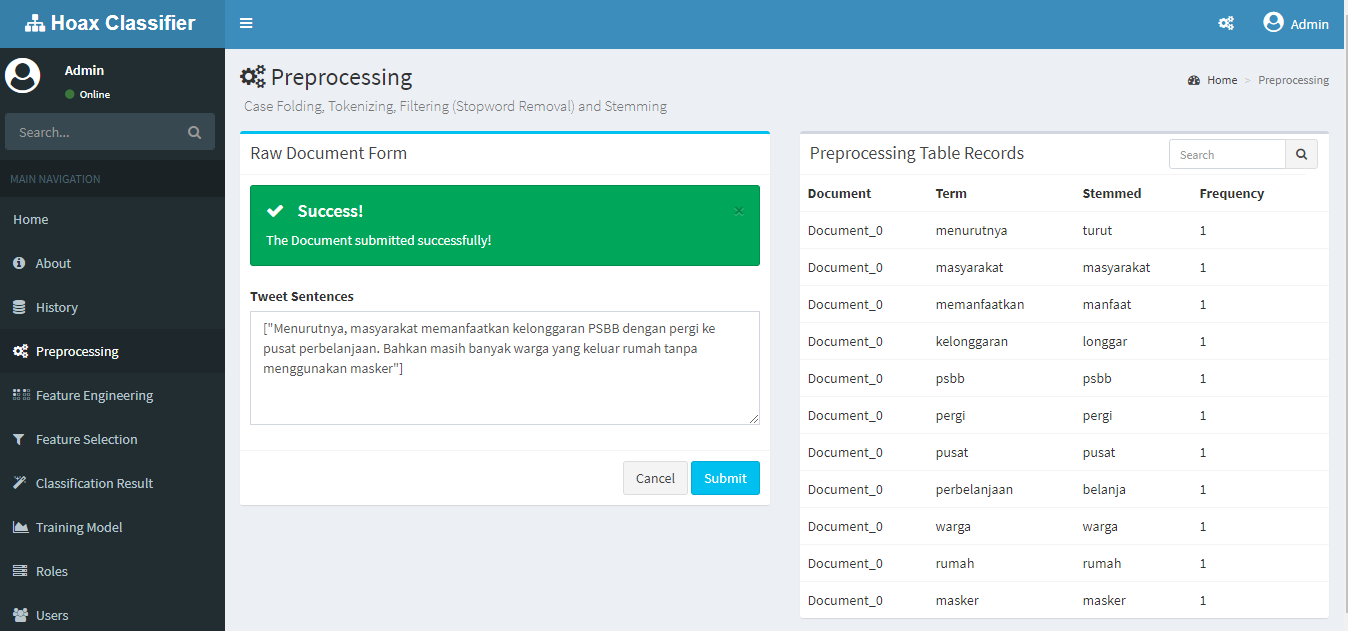This screenshot has width=1348, height=631.
Task: Open Training Model menu item
Action: point(112,527)
